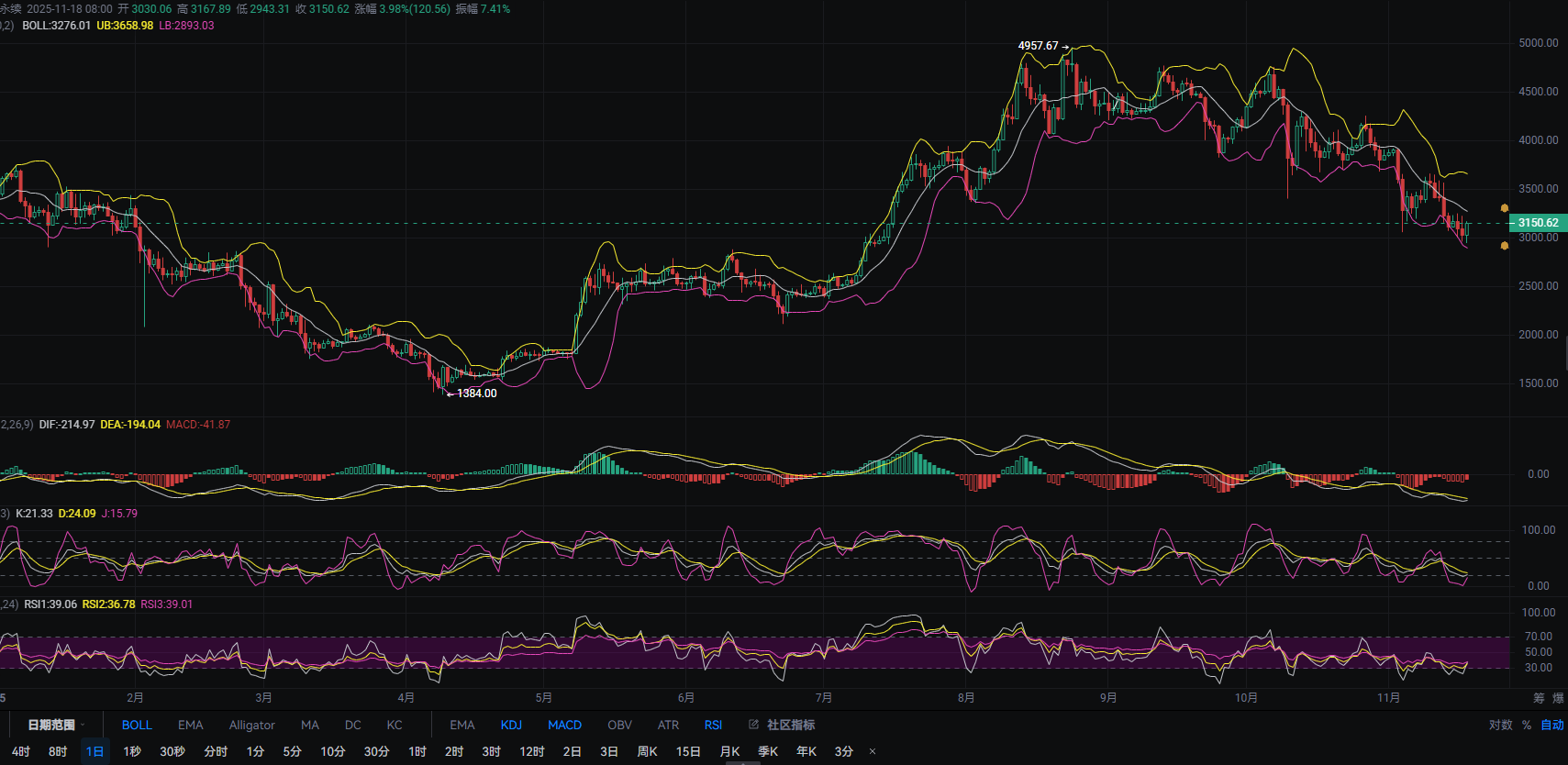
Task: Toggle the KDJ sub-indicator
Action: (x=511, y=725)
